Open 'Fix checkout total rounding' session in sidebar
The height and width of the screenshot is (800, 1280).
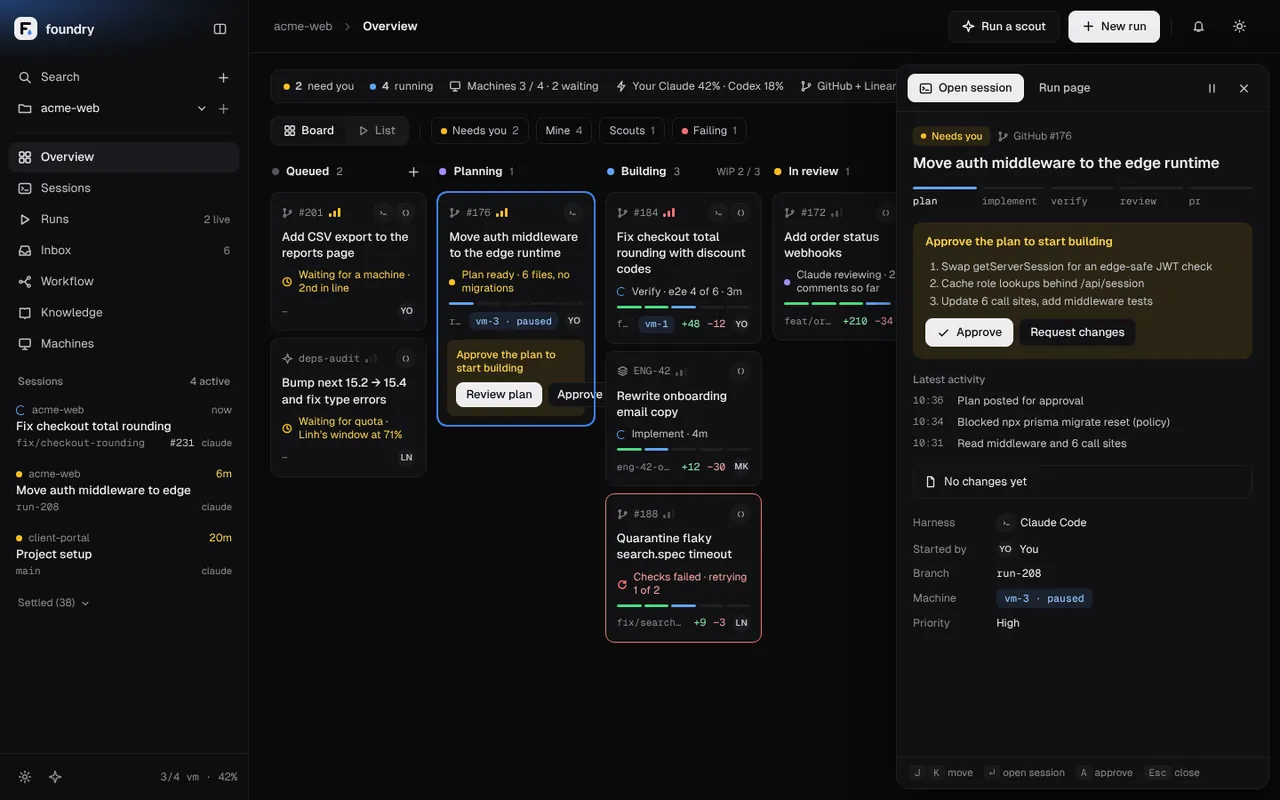[x=124, y=426]
